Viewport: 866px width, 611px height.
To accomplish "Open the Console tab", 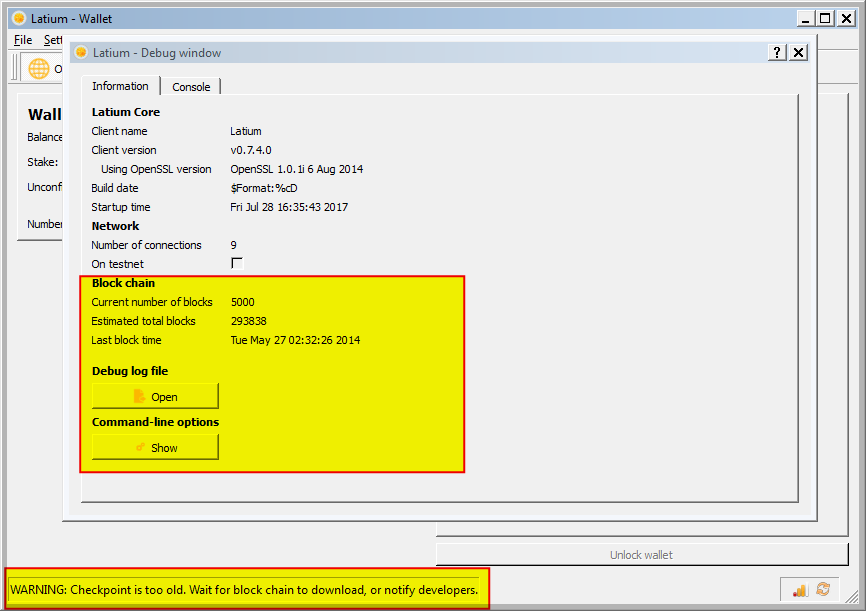I will pyautogui.click(x=191, y=87).
